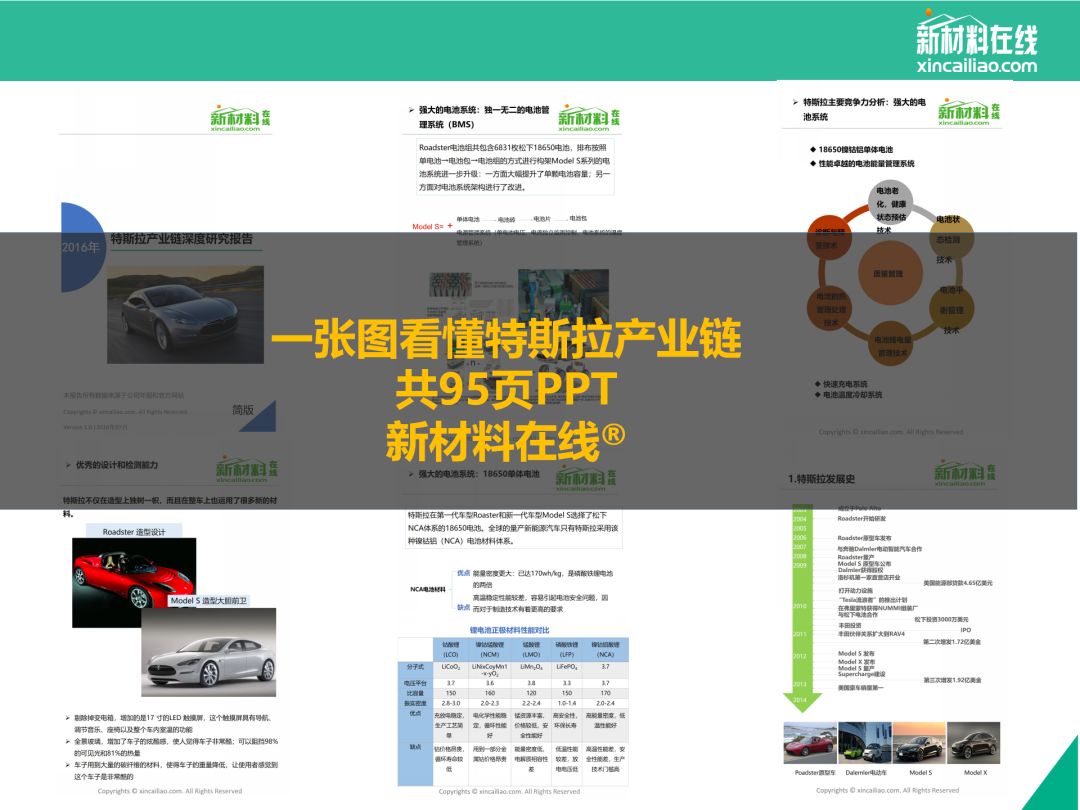Click the 锂电池正极材料性能对比 table title
The height and width of the screenshot is (810, 1080).
510,630
